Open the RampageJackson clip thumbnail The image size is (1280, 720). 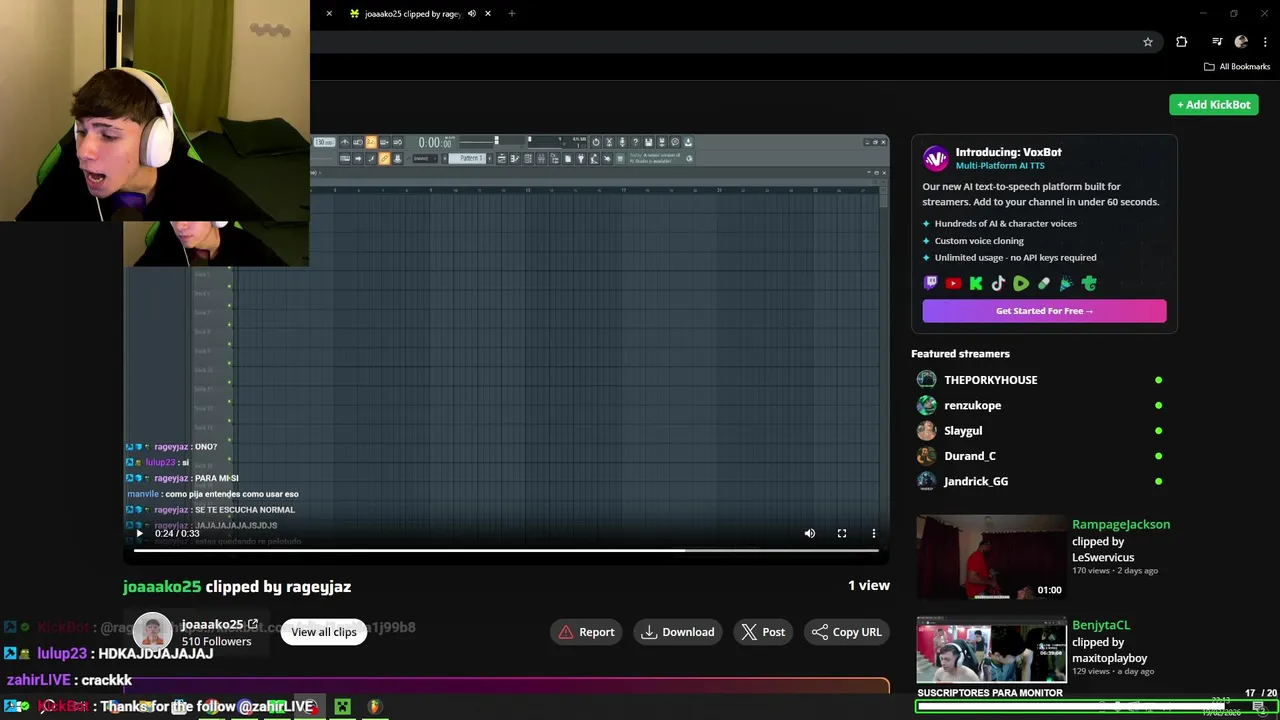(x=991, y=557)
